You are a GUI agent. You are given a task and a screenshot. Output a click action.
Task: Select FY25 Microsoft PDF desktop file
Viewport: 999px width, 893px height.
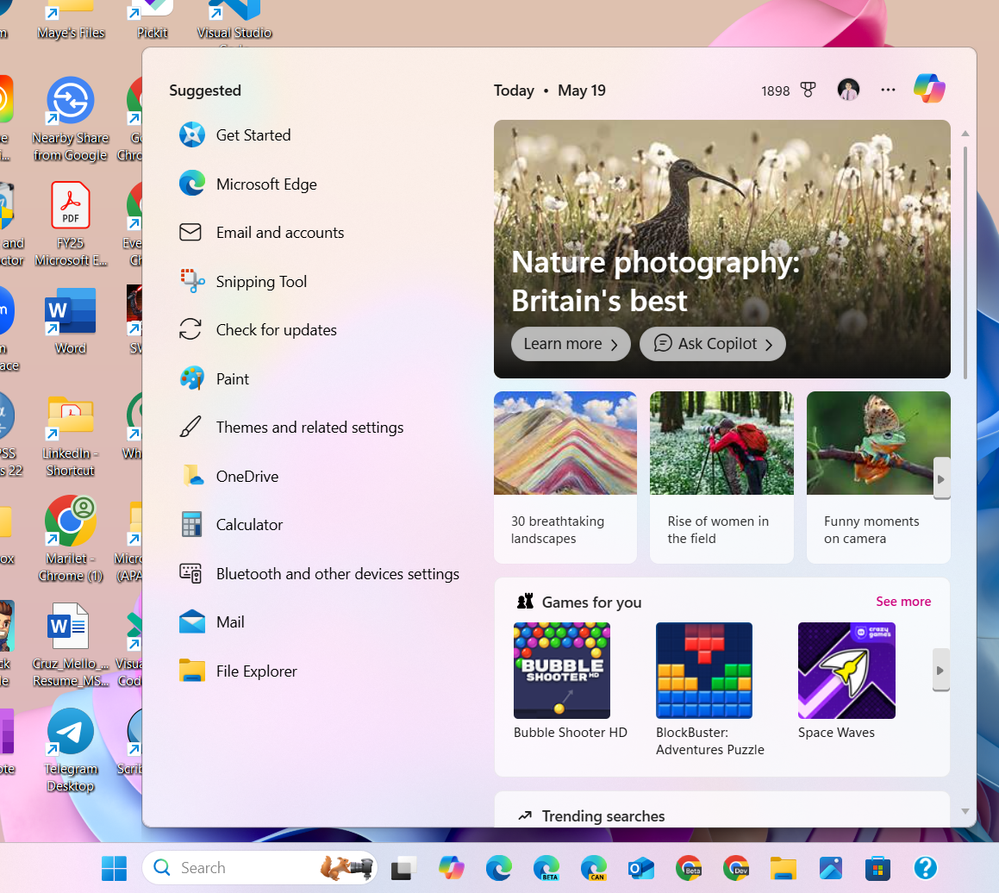click(70, 224)
